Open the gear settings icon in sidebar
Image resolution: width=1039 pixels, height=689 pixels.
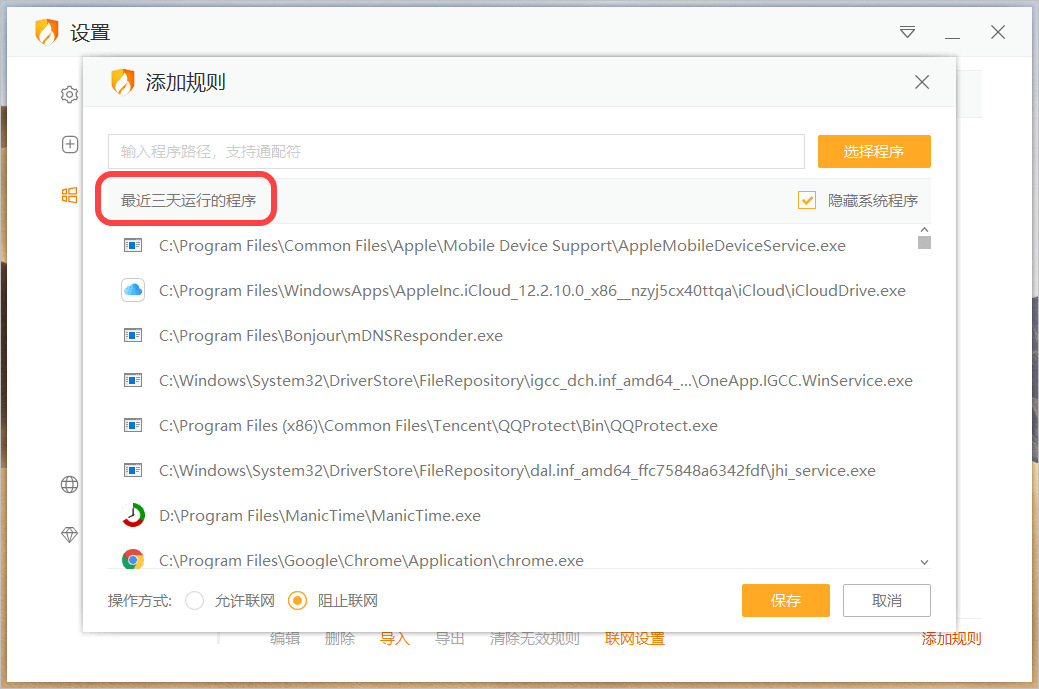point(70,95)
